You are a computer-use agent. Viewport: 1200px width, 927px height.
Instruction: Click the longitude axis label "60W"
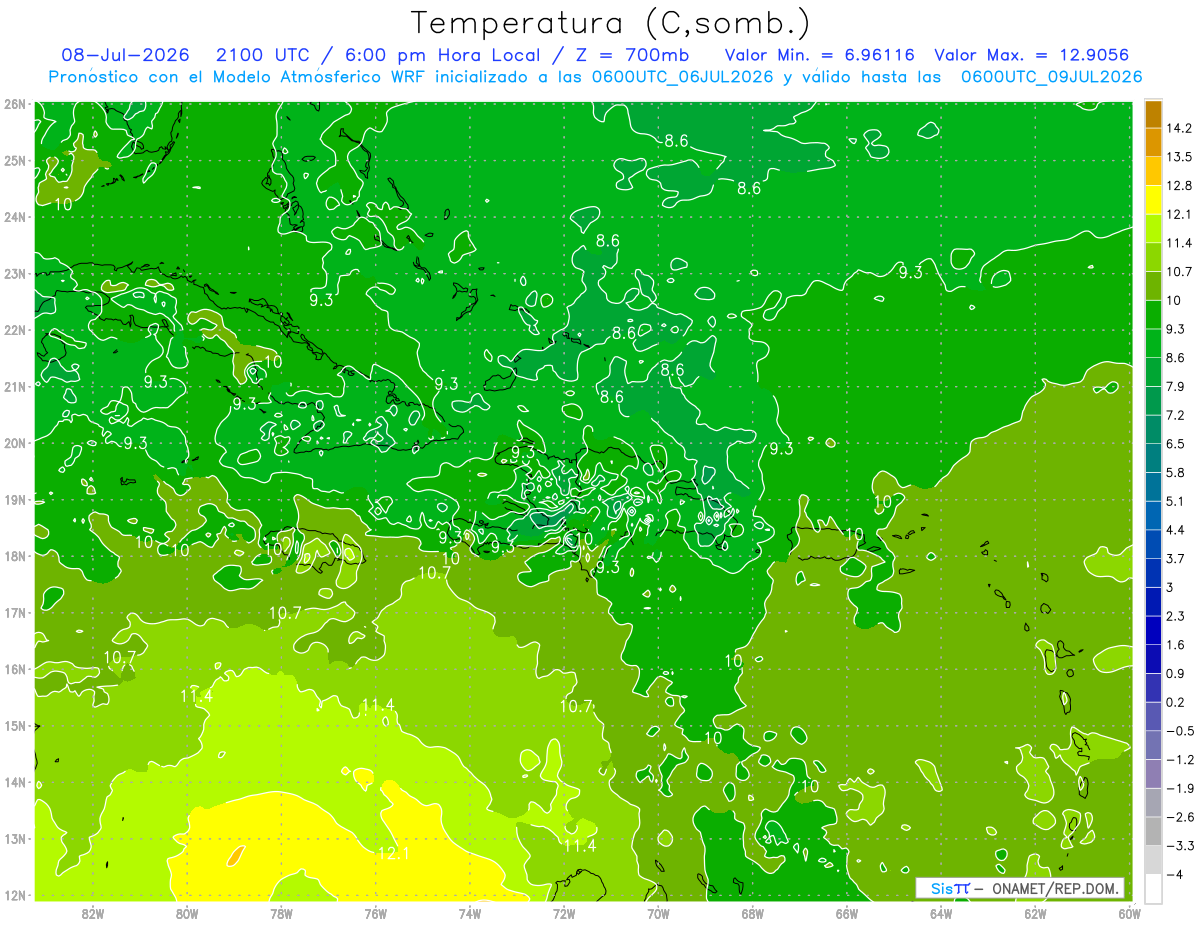(x=1129, y=912)
